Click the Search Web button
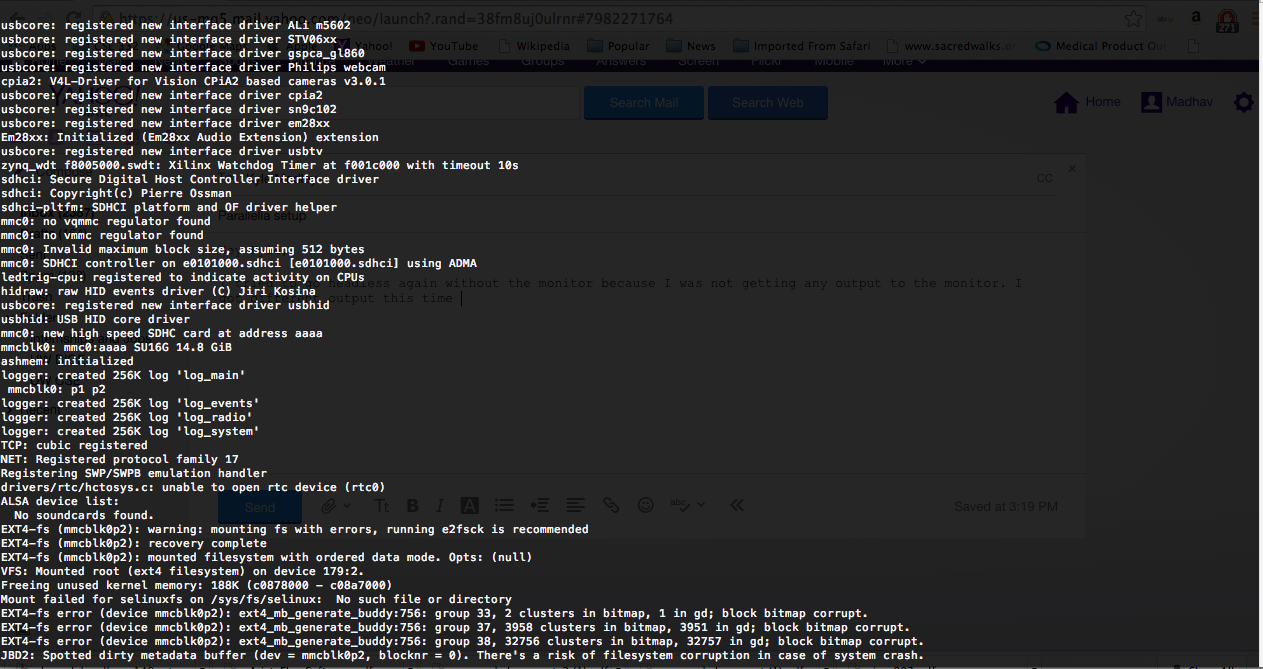This screenshot has height=669, width=1263. 767,102
